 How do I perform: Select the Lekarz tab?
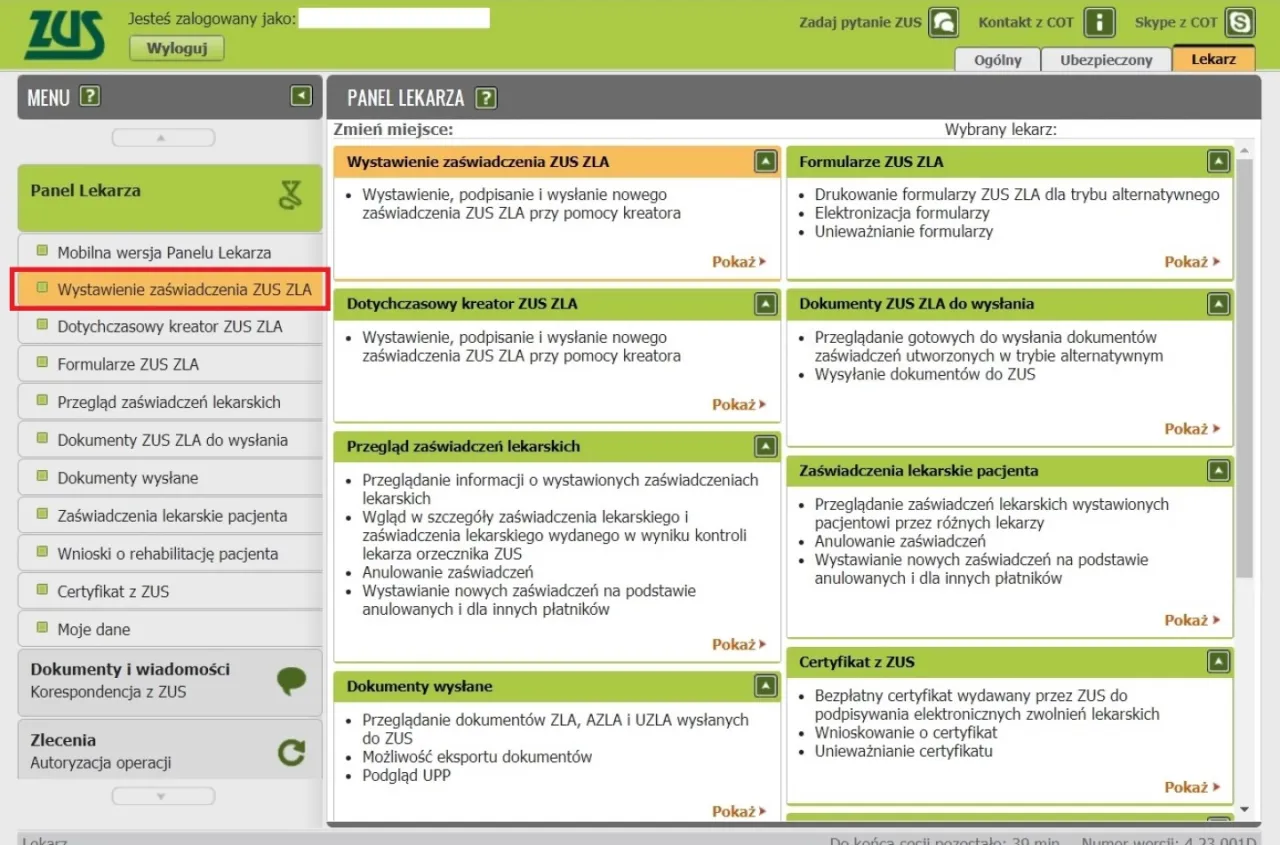1213,58
